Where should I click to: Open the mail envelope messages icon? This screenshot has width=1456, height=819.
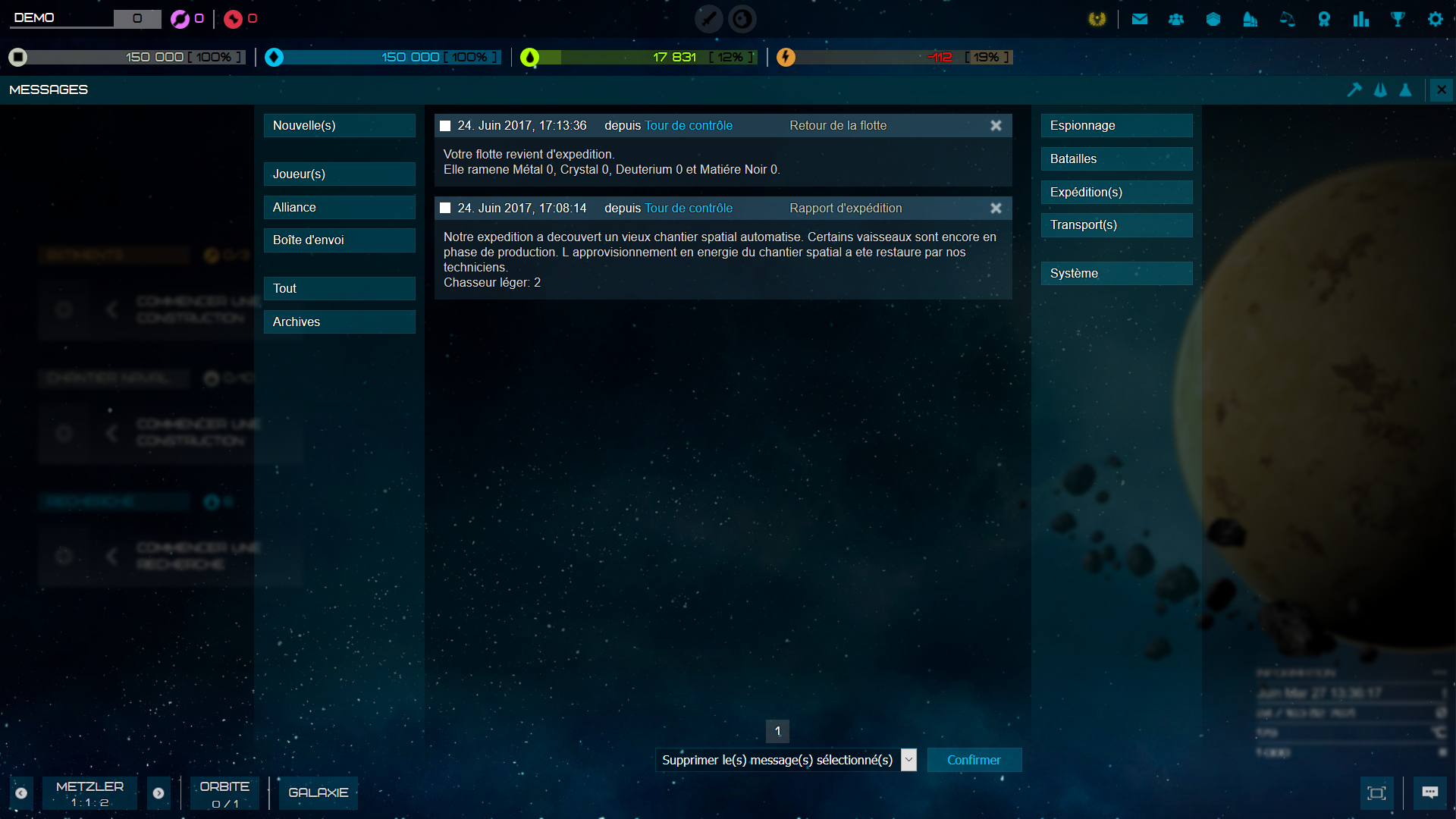(x=1139, y=19)
